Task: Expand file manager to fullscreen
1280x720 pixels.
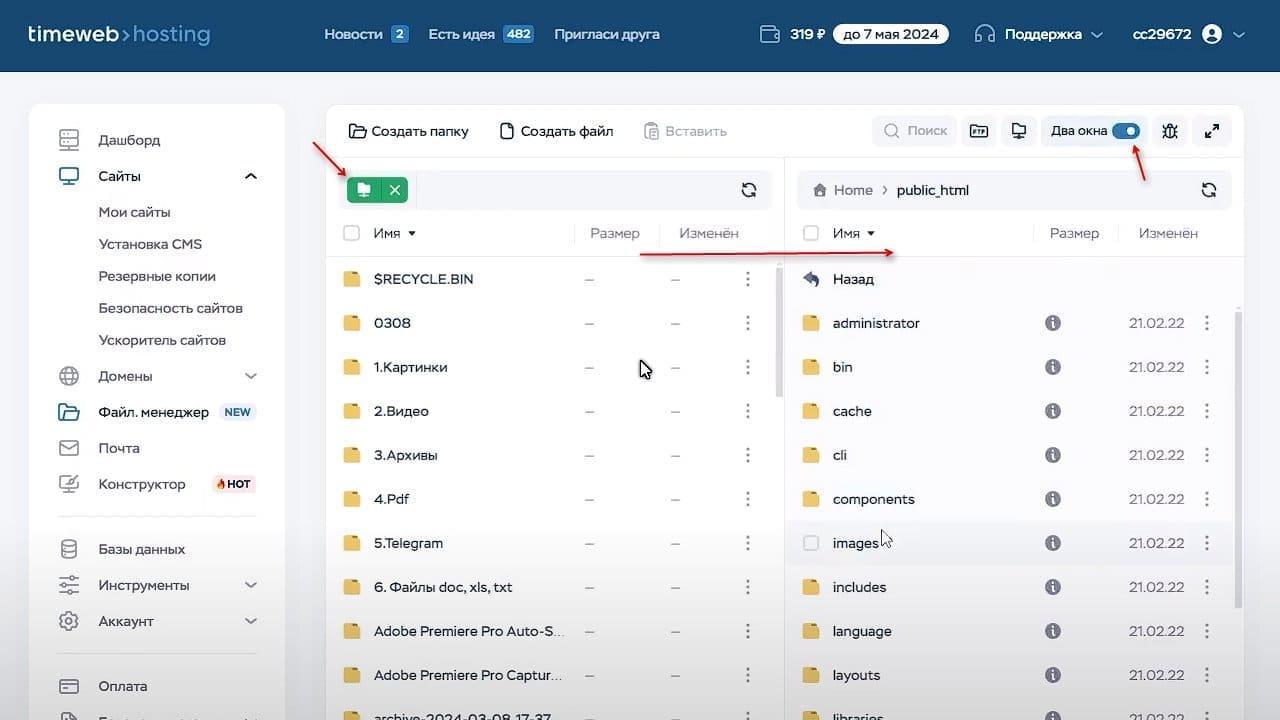Action: (1212, 131)
